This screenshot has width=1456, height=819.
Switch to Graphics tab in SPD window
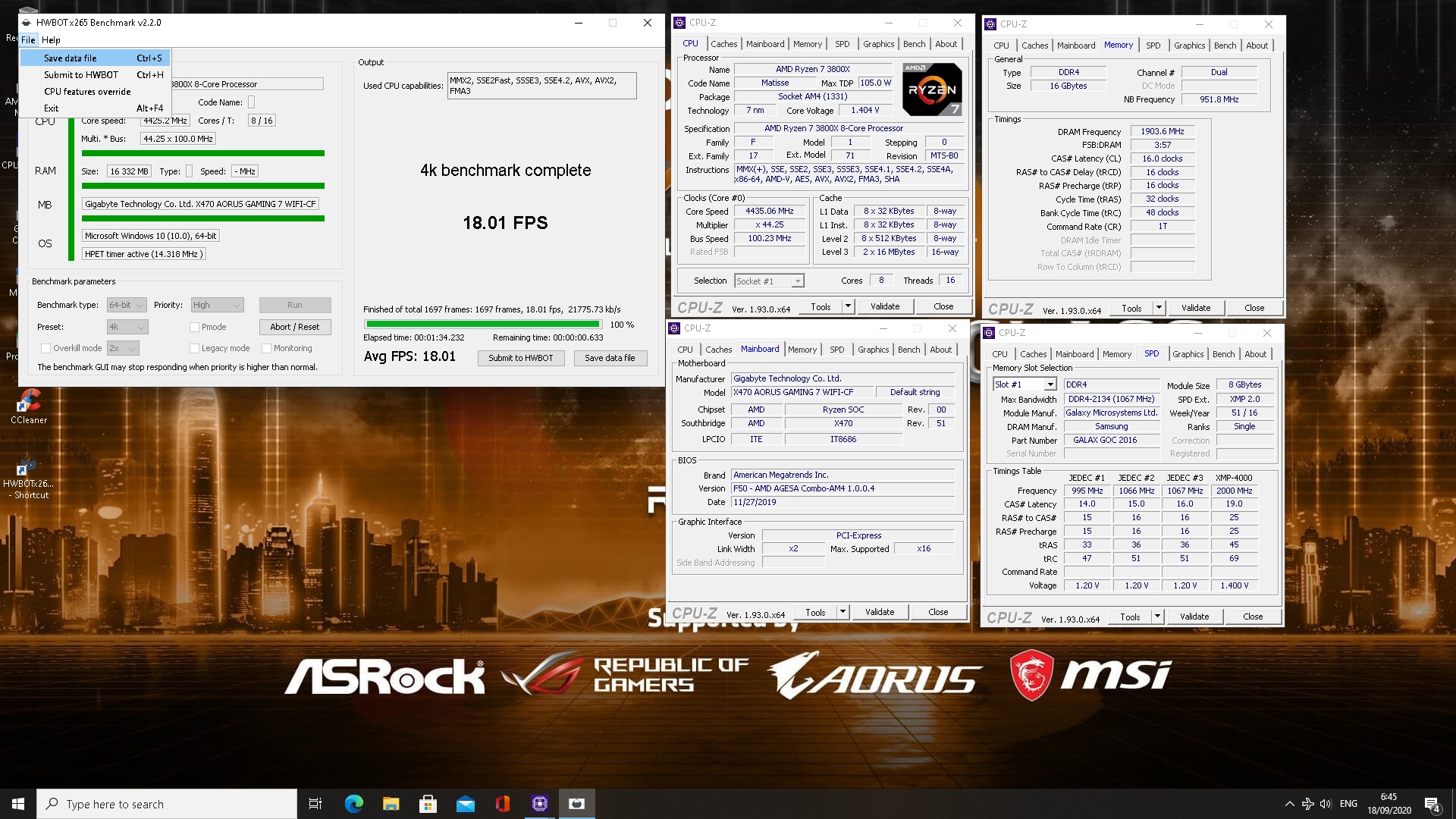click(x=1188, y=354)
